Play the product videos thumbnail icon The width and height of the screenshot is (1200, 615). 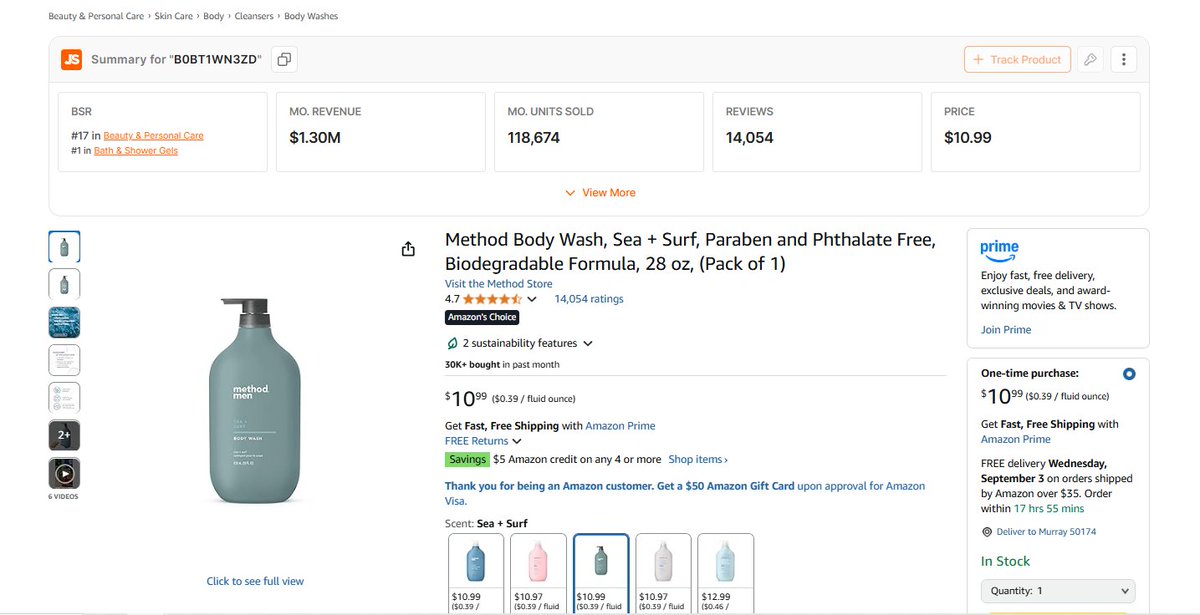[x=64, y=473]
